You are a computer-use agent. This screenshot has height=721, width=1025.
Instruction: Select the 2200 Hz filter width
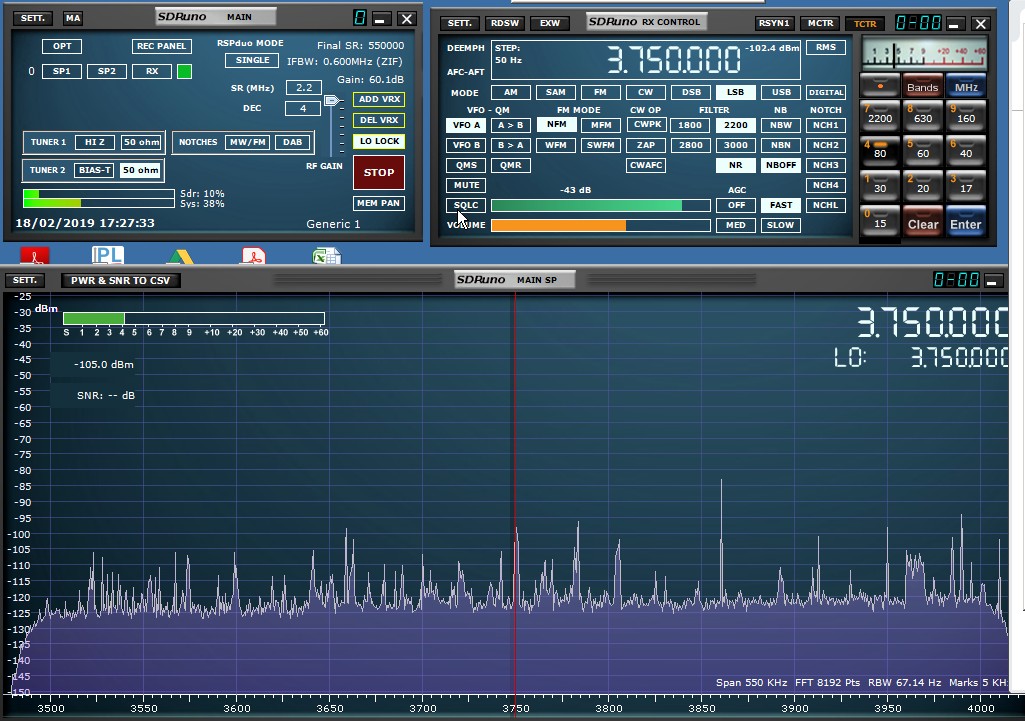(x=735, y=125)
